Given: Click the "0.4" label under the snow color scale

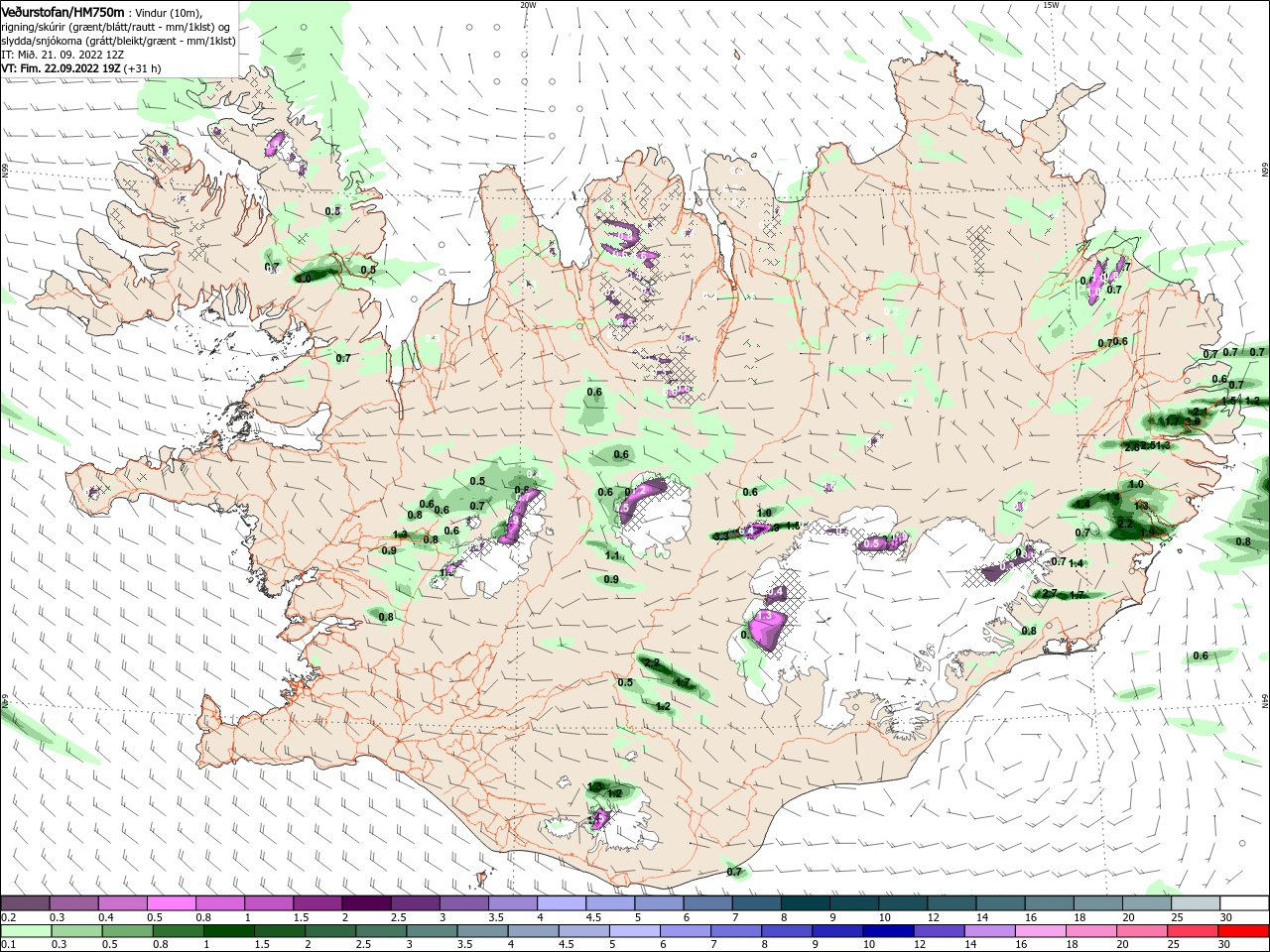Looking at the screenshot, I should (106, 917).
